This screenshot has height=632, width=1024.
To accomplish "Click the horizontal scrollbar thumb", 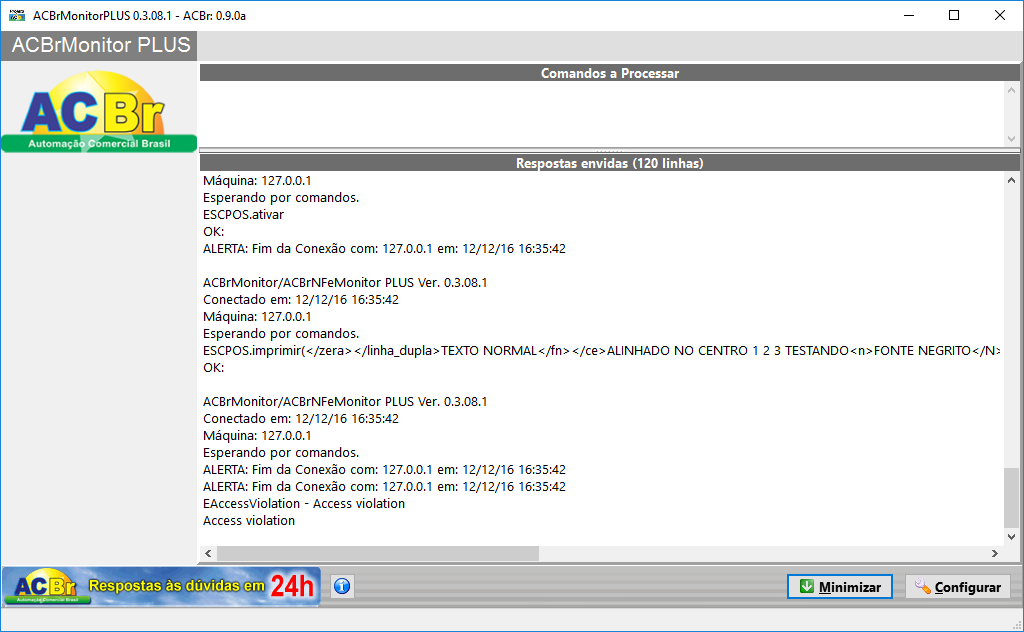I will [378, 553].
